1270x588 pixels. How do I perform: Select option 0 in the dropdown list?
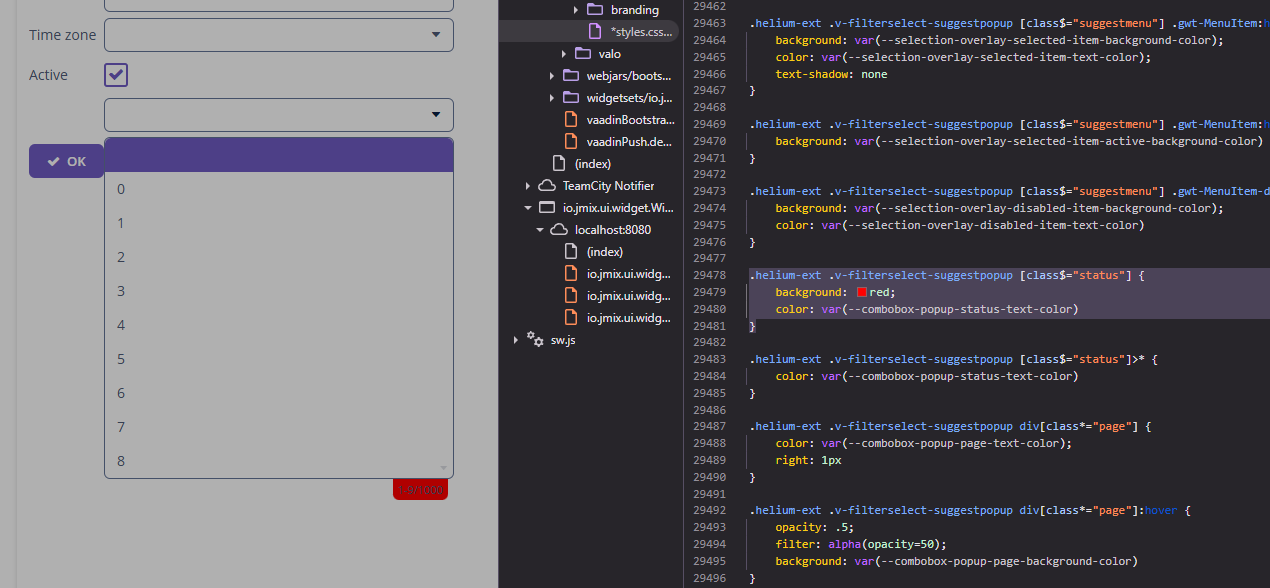[279, 189]
